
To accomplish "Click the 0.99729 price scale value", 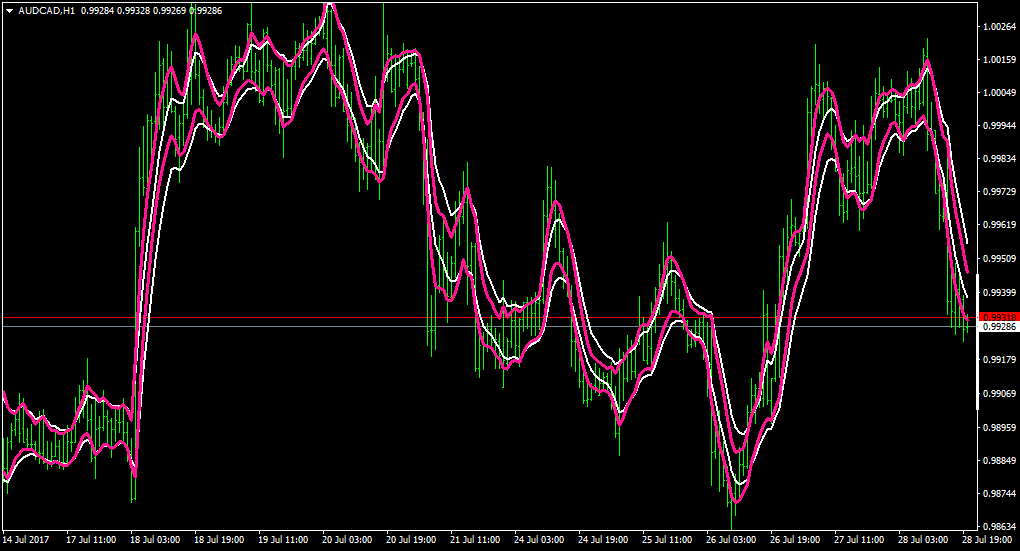I will 1000,192.
